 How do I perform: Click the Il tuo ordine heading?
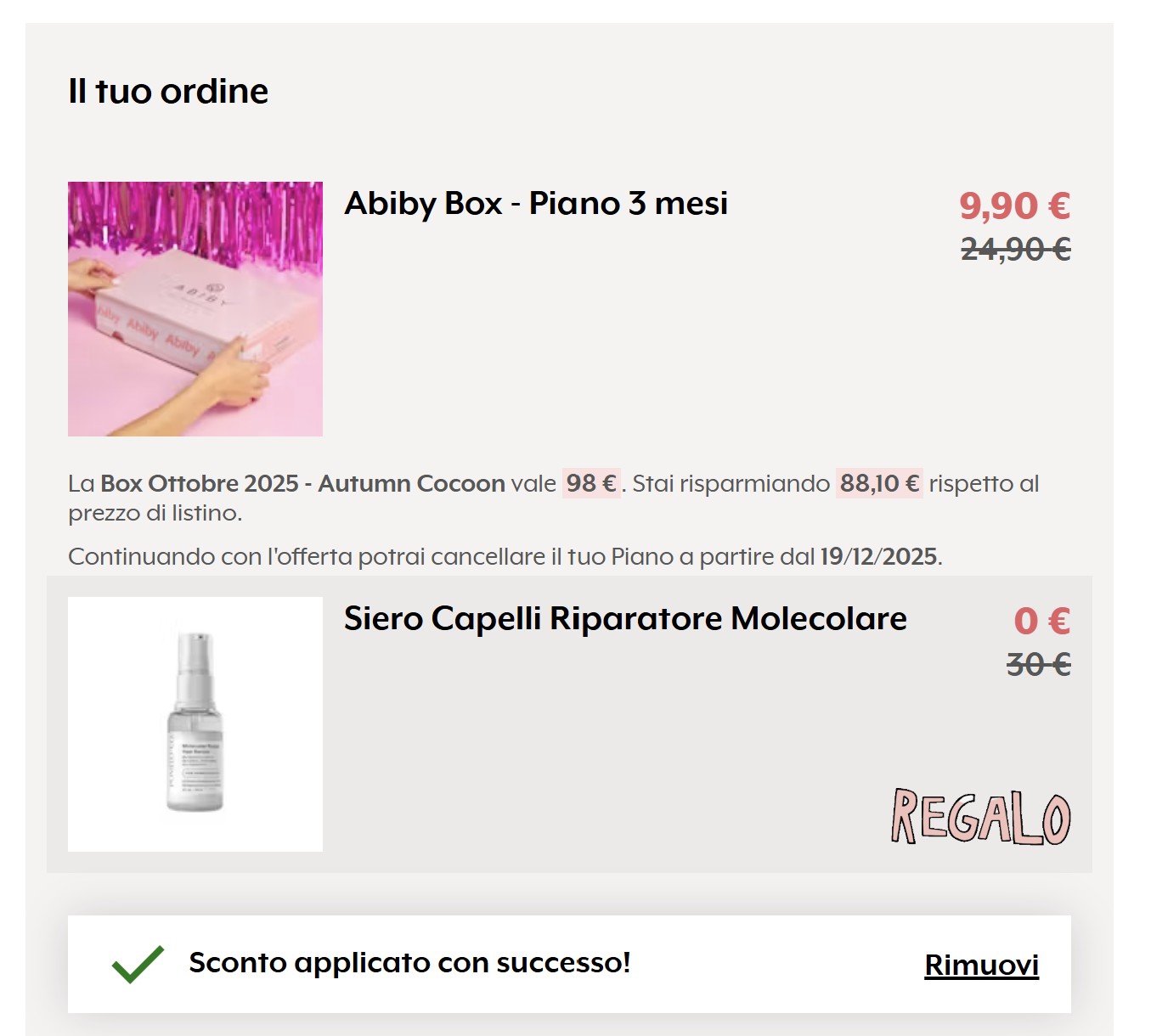pos(168,92)
